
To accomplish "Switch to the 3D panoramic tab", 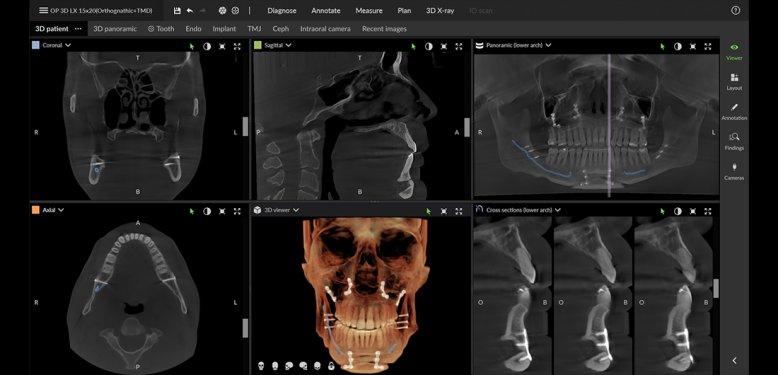I will (115, 29).
